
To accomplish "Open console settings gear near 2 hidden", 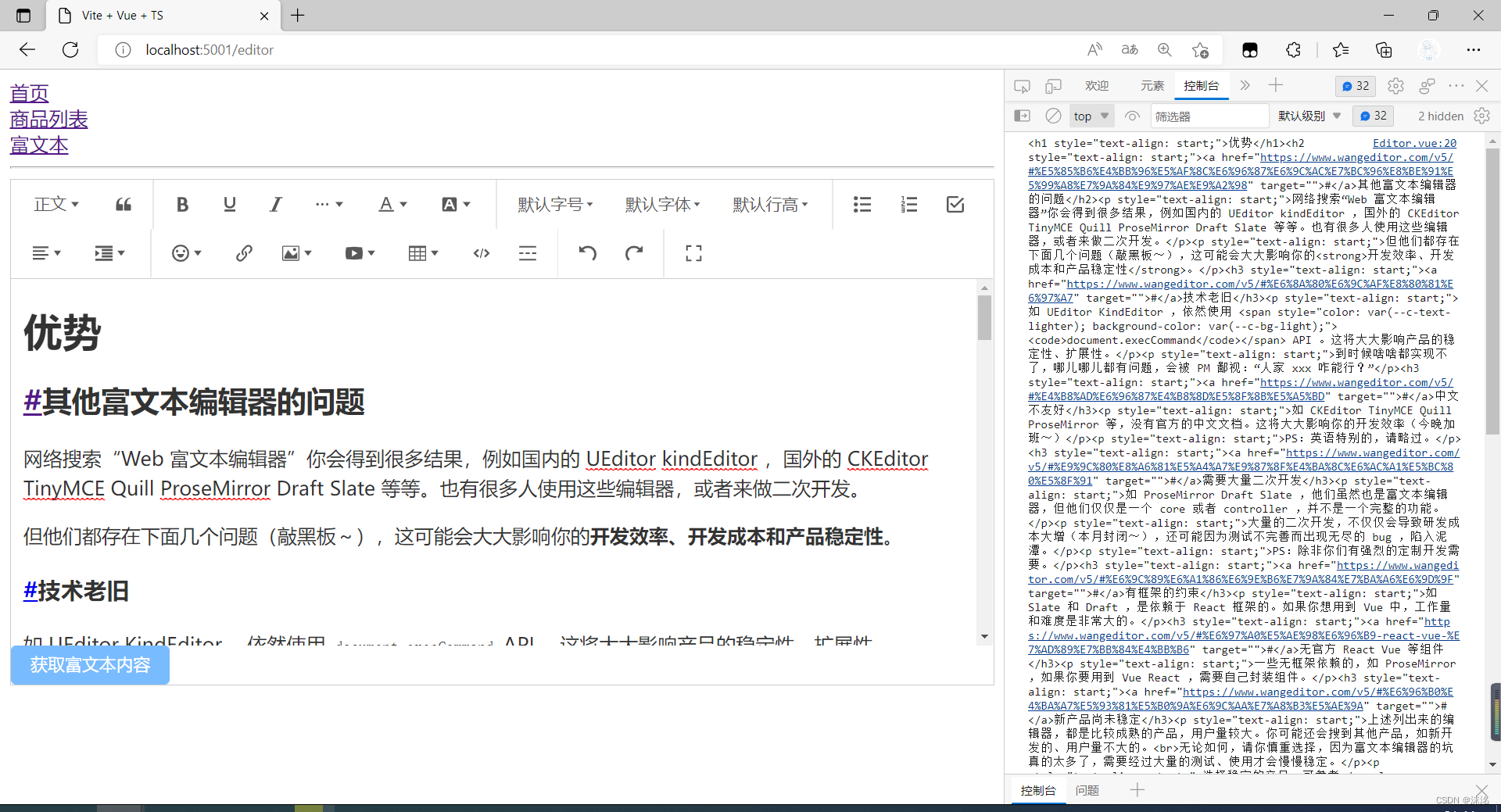I will click(1481, 116).
